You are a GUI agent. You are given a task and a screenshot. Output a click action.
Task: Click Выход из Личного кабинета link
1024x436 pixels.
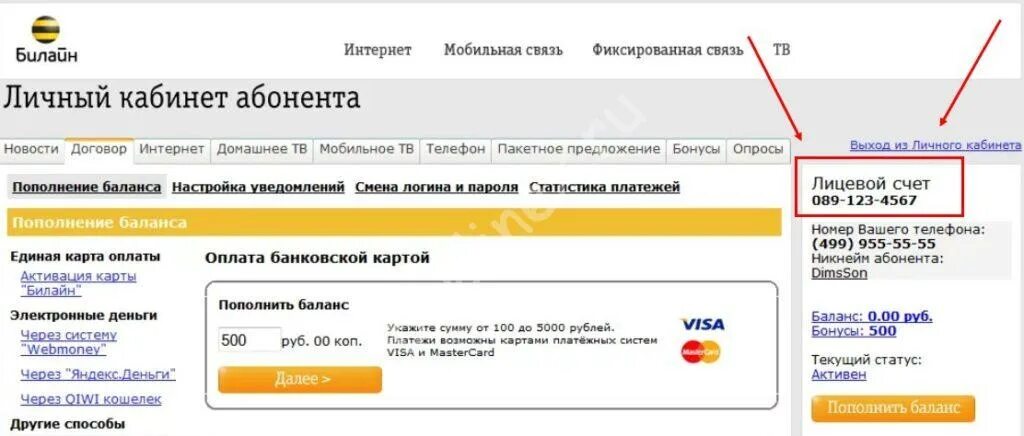coord(935,145)
